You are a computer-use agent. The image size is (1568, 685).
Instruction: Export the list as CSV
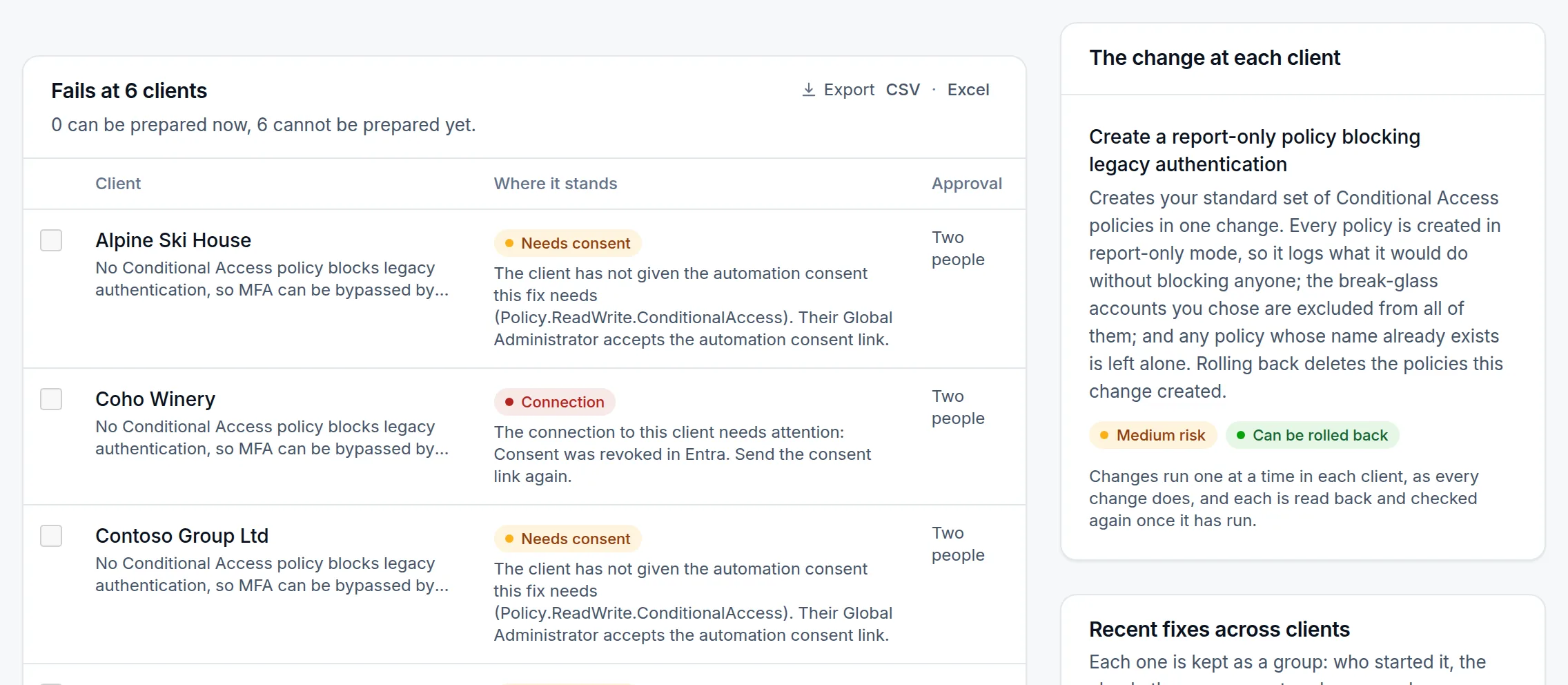(x=903, y=90)
